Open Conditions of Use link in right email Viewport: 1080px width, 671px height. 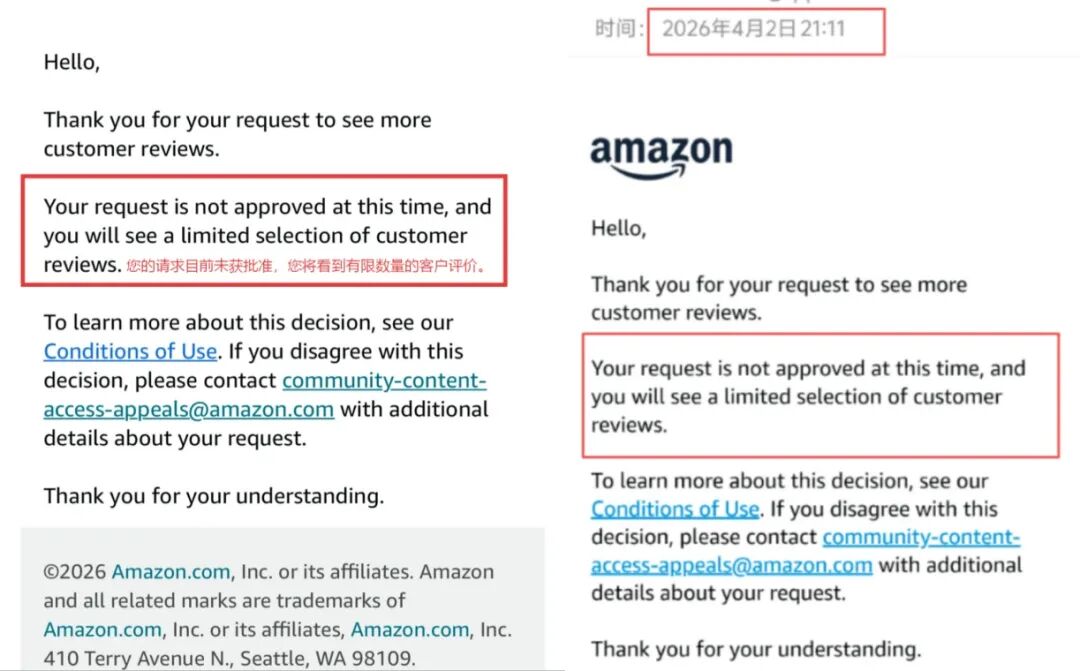pyautogui.click(x=674, y=509)
